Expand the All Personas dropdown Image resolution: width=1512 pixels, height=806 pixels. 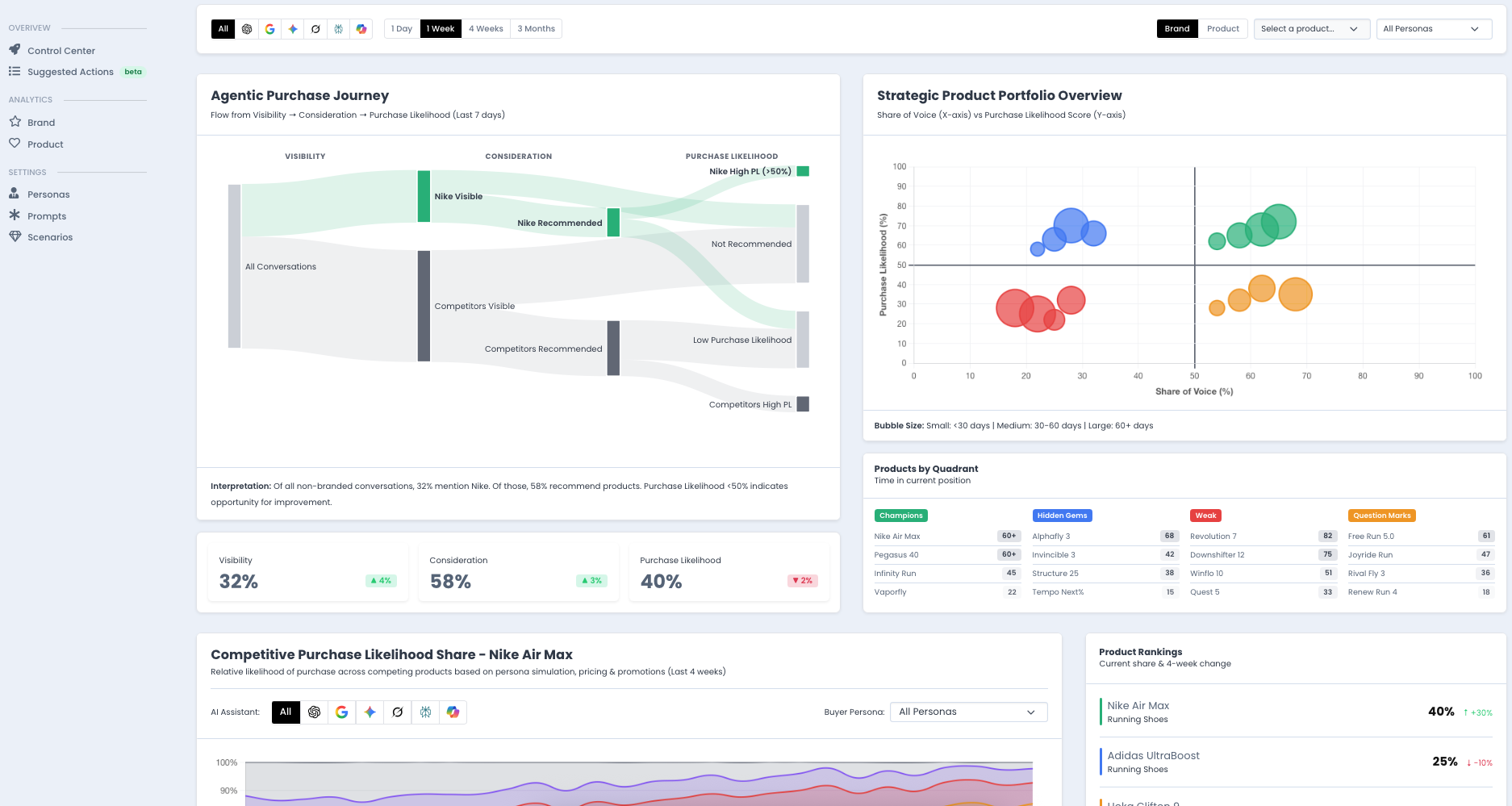[1434, 28]
